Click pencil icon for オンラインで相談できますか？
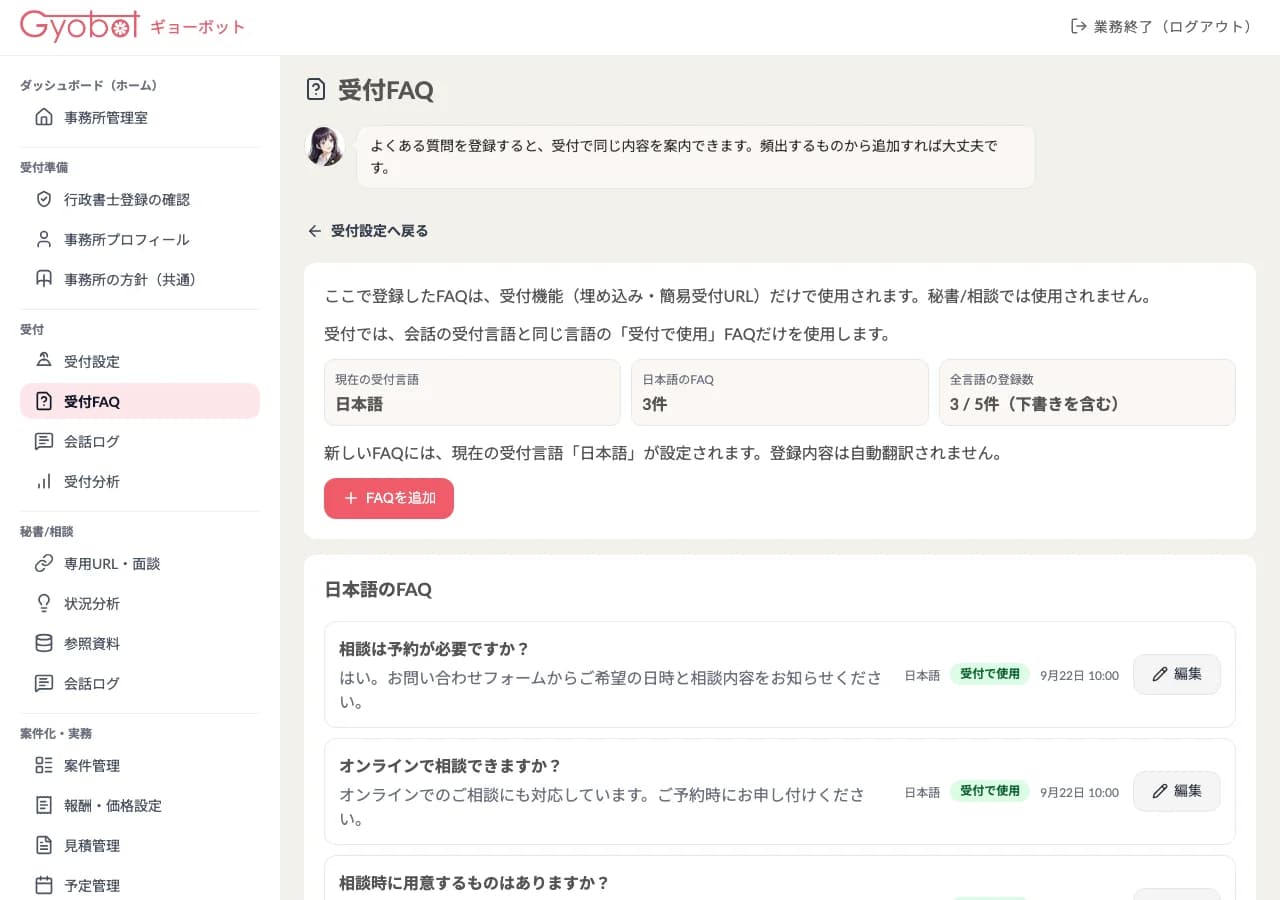 tap(1160, 791)
